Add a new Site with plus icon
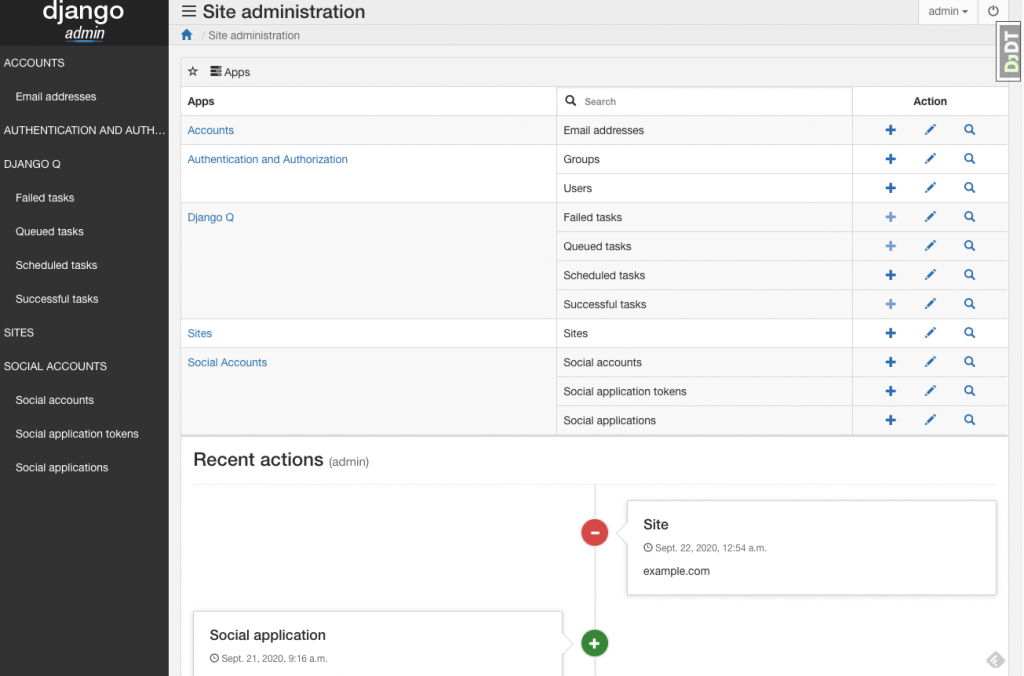 890,333
